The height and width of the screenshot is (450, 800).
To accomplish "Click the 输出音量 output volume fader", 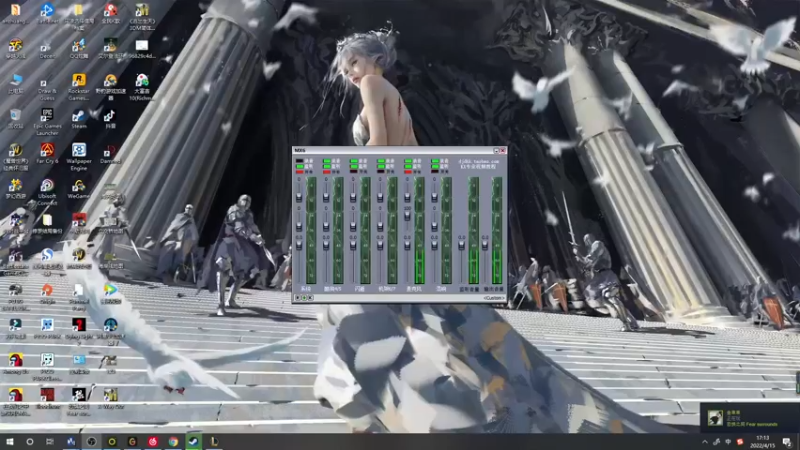I will 485,244.
